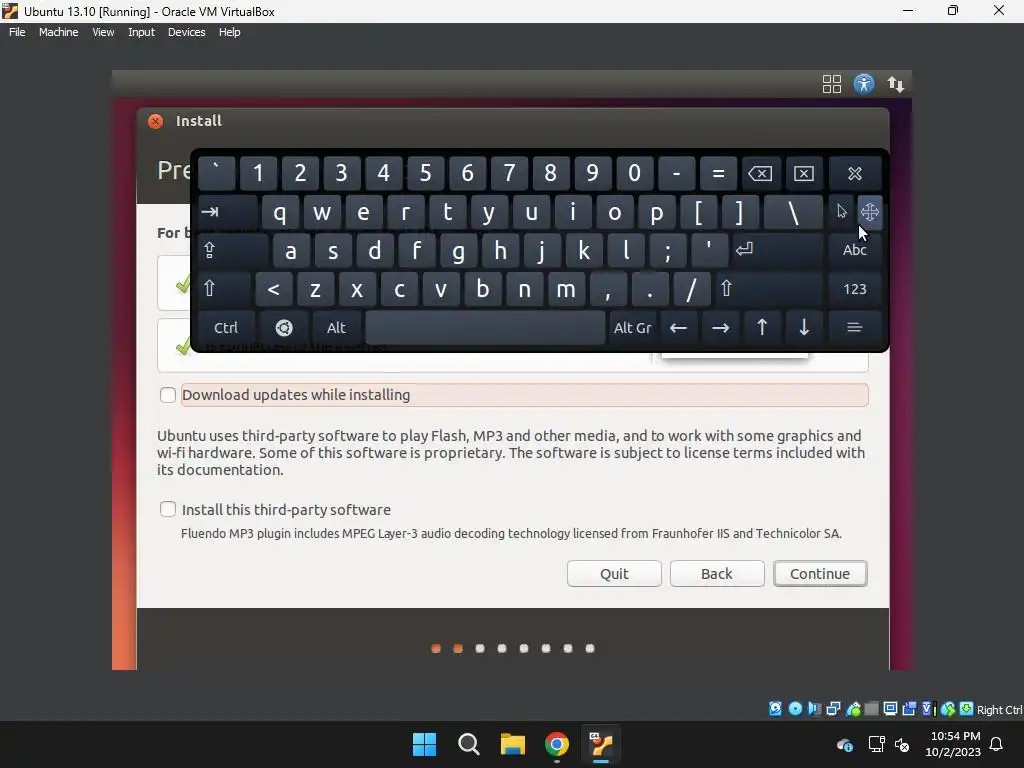Open the Help menu
The height and width of the screenshot is (768, 1024).
click(229, 32)
